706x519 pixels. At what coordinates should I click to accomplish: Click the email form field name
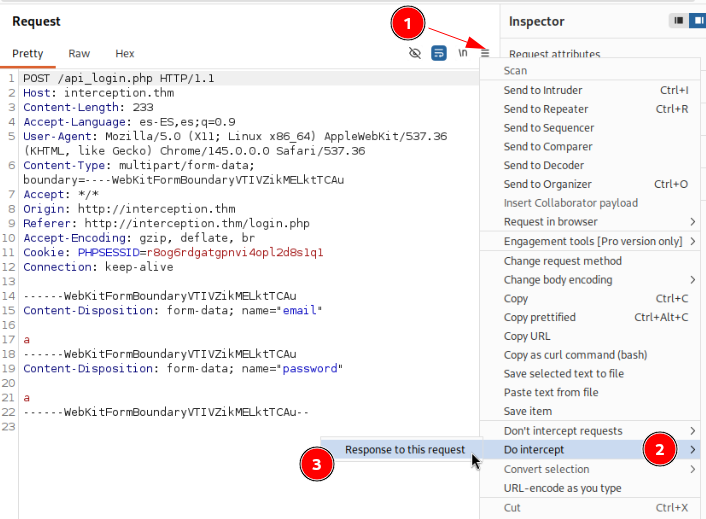point(299,311)
